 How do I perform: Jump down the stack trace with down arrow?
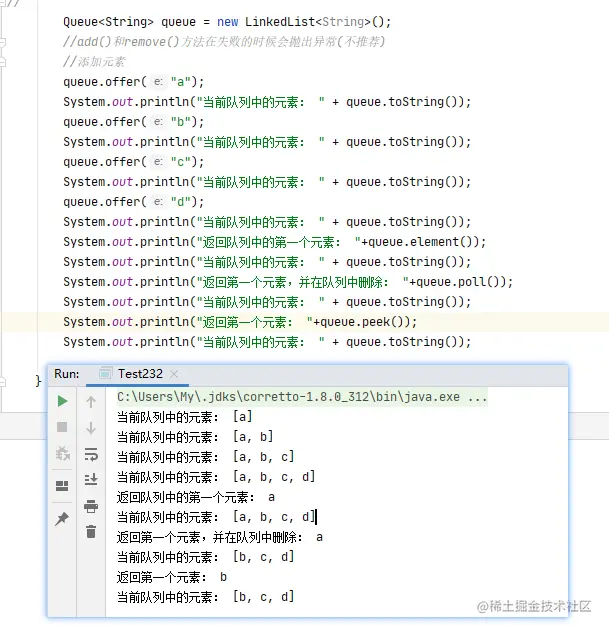91,428
